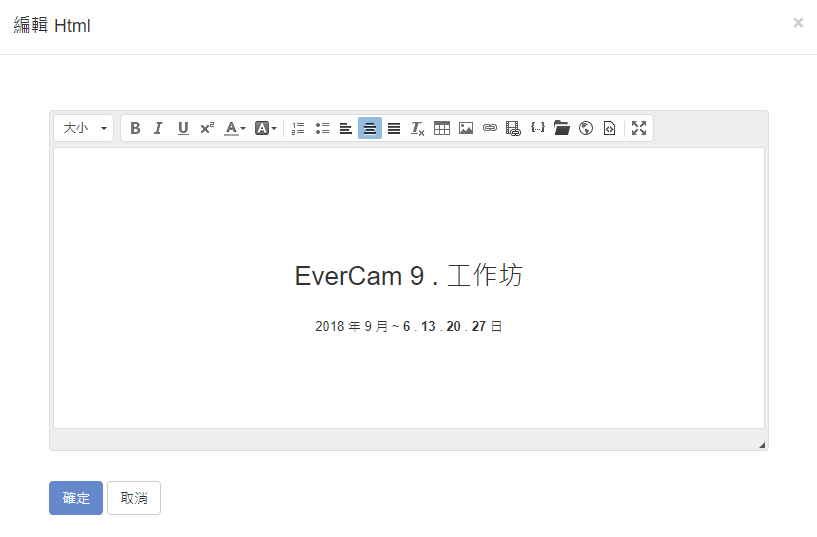
Task: Insert a bulleted list
Action: coord(322,128)
